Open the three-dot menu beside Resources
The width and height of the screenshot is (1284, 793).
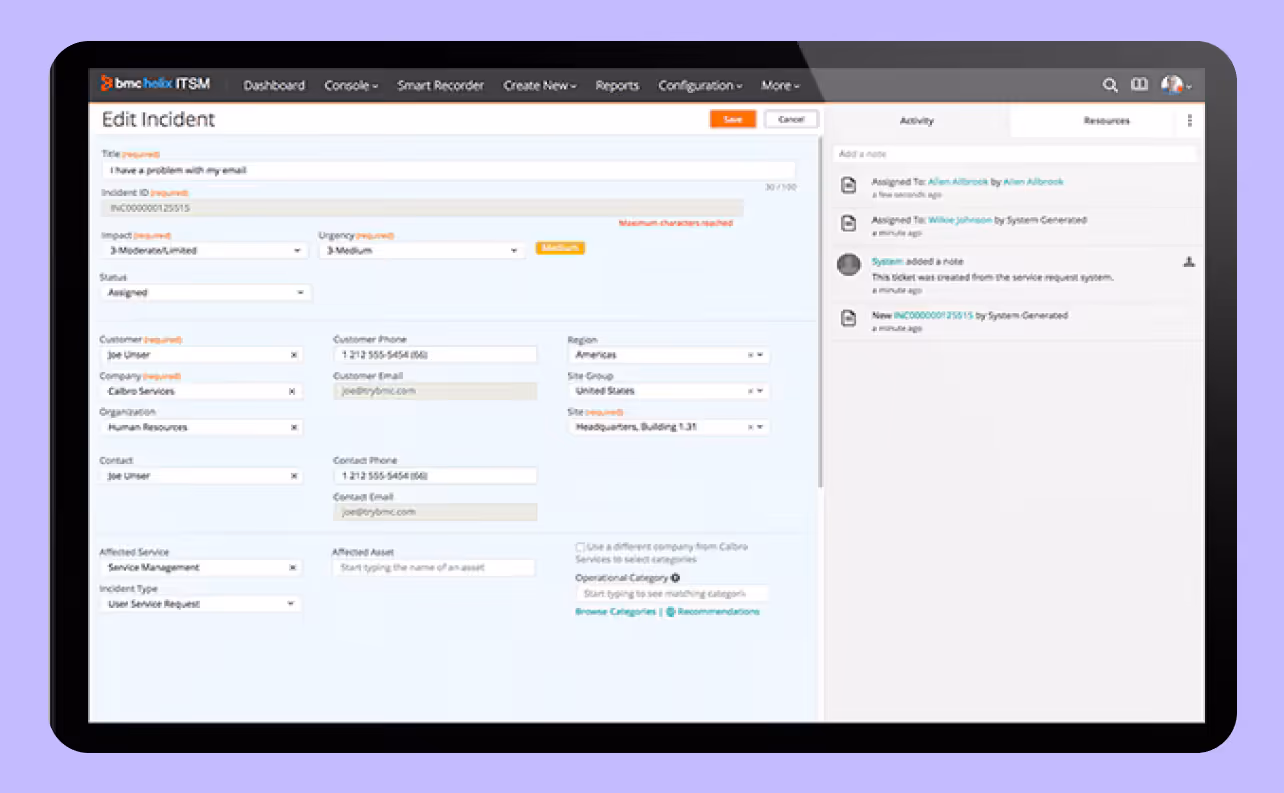click(x=1189, y=121)
